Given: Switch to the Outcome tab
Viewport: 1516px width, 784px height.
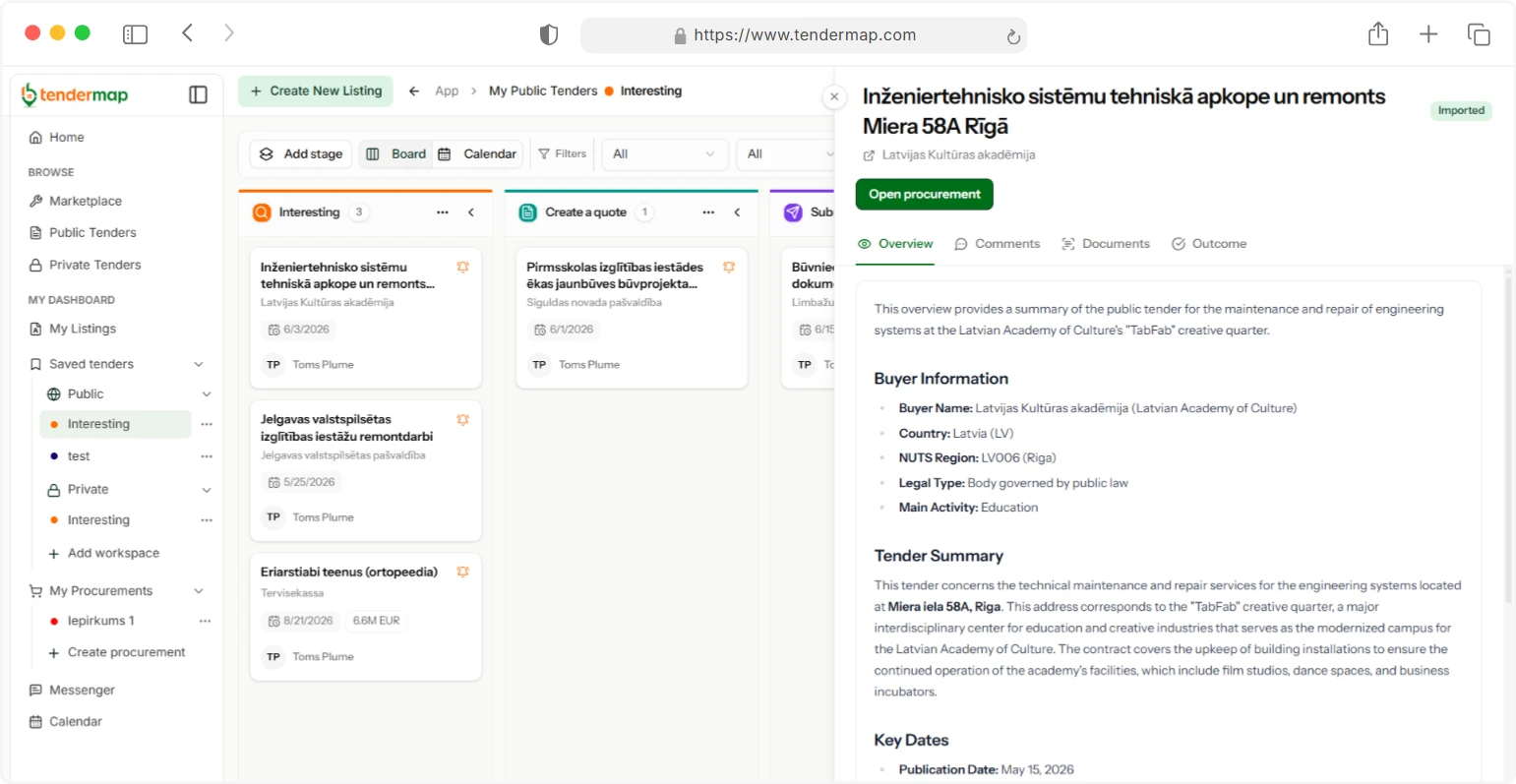Looking at the screenshot, I should coord(1209,244).
